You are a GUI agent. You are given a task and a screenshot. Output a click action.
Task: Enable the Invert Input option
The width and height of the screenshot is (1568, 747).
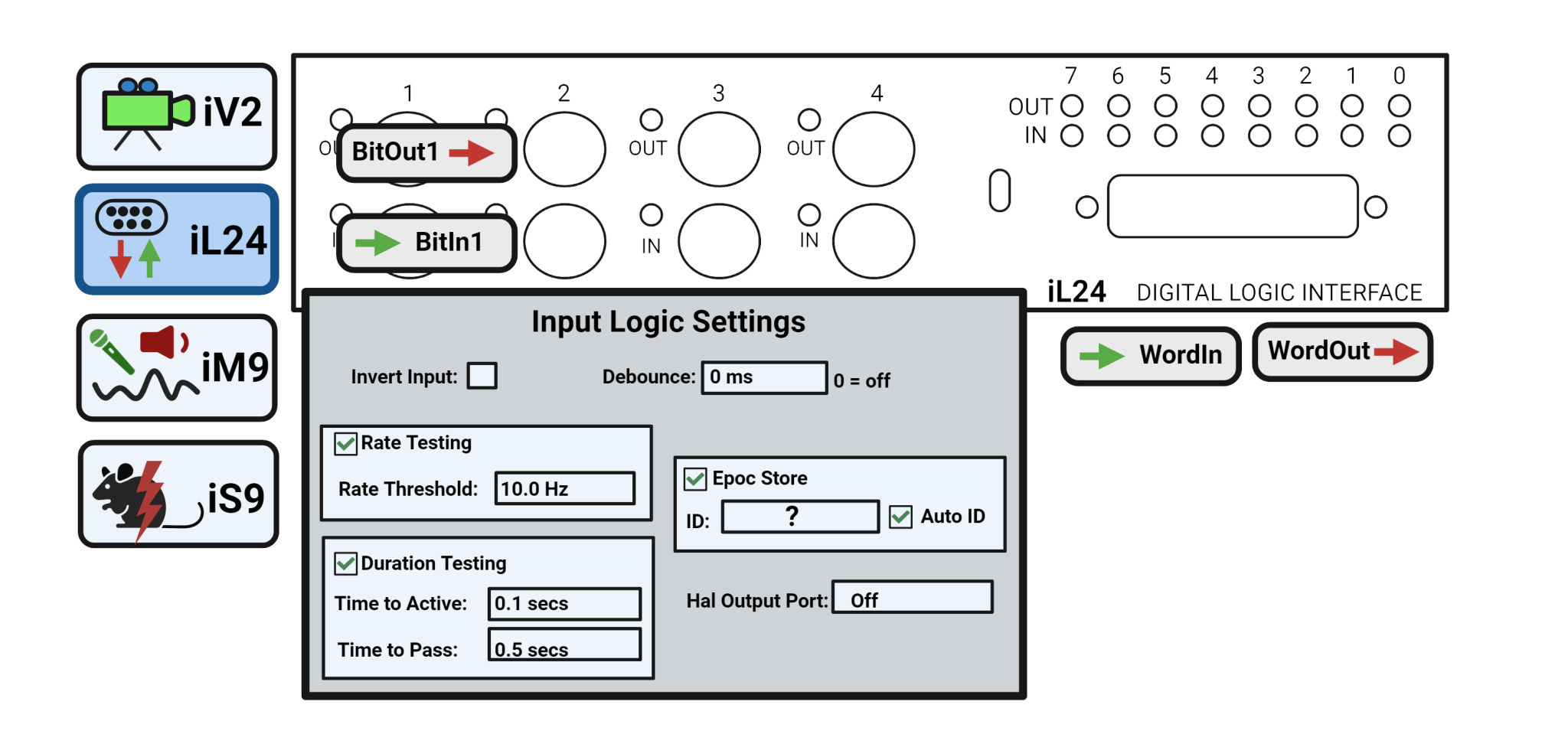482,375
